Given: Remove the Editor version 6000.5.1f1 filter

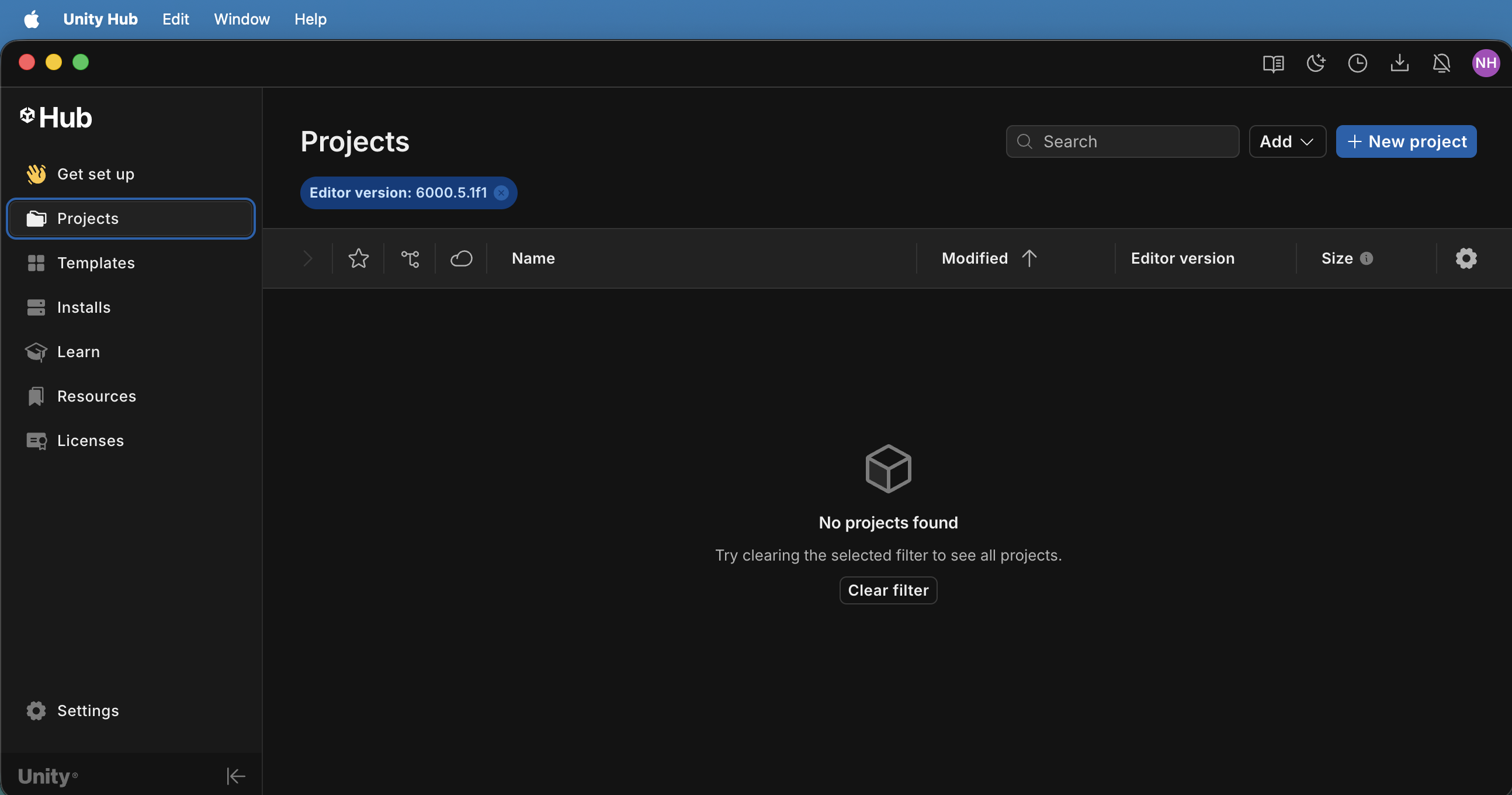Looking at the screenshot, I should point(501,192).
